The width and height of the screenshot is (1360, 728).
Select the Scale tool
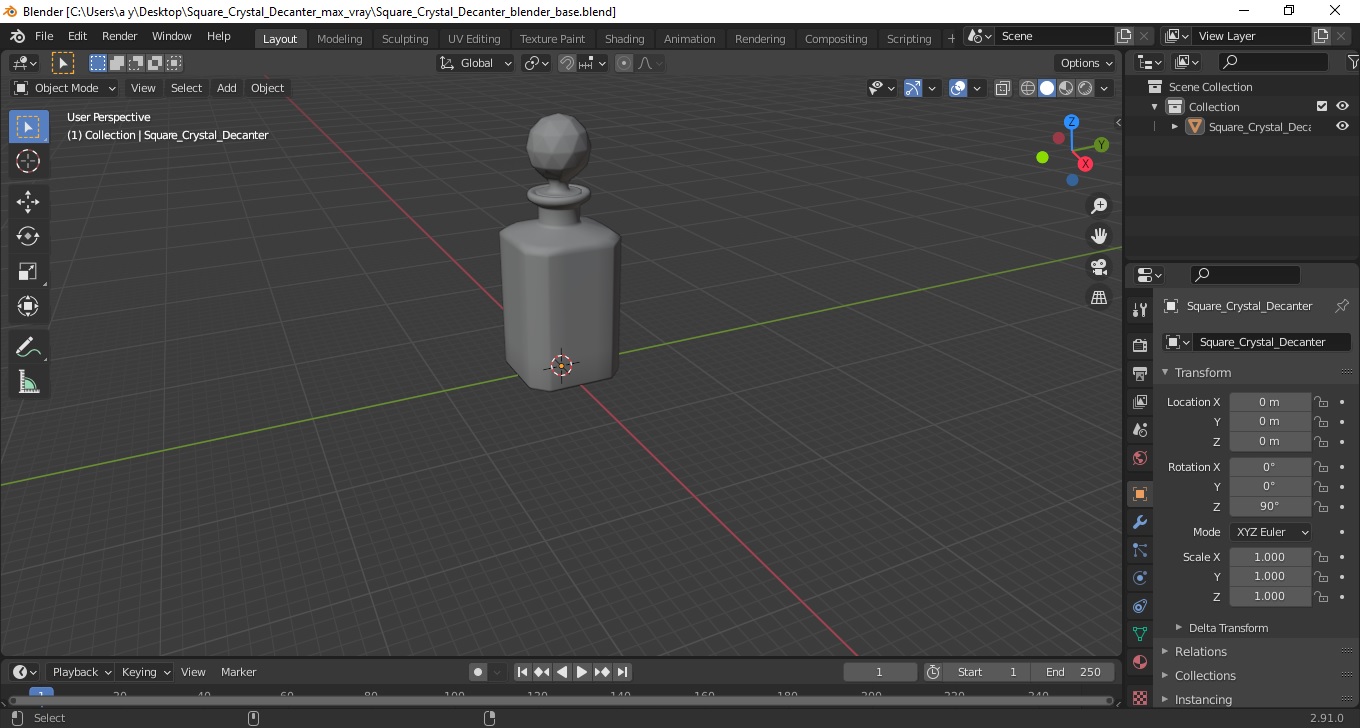[x=28, y=271]
